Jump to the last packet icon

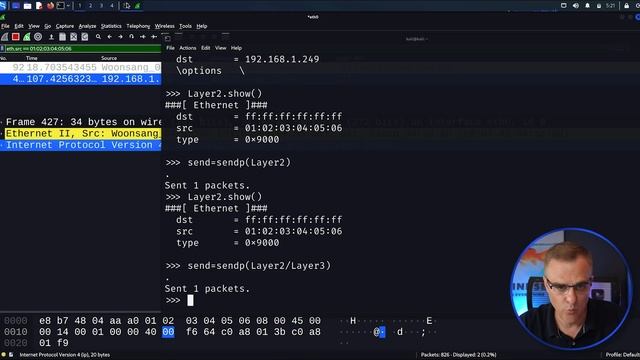[x=154, y=37]
